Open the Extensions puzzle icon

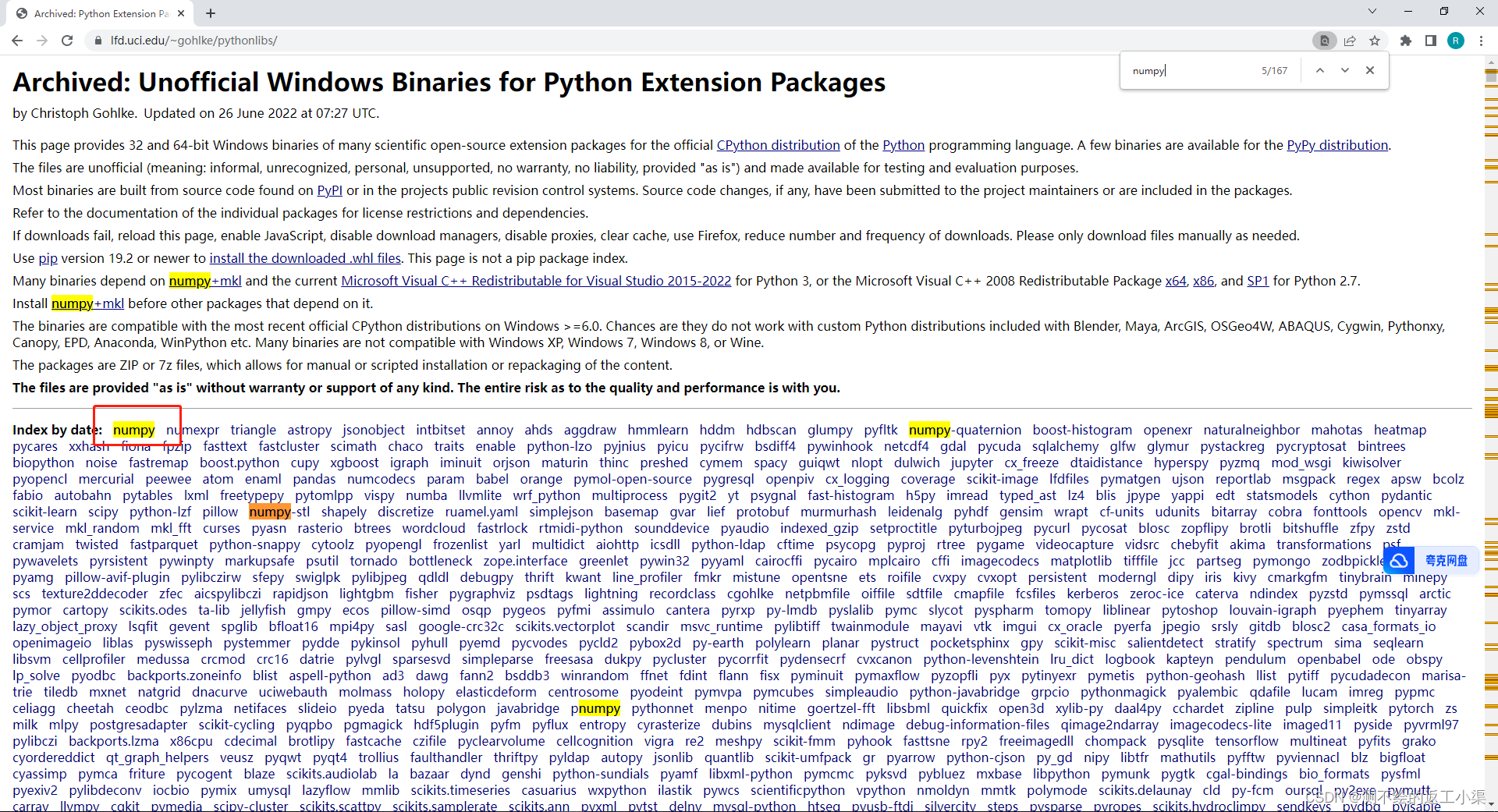tap(1406, 41)
